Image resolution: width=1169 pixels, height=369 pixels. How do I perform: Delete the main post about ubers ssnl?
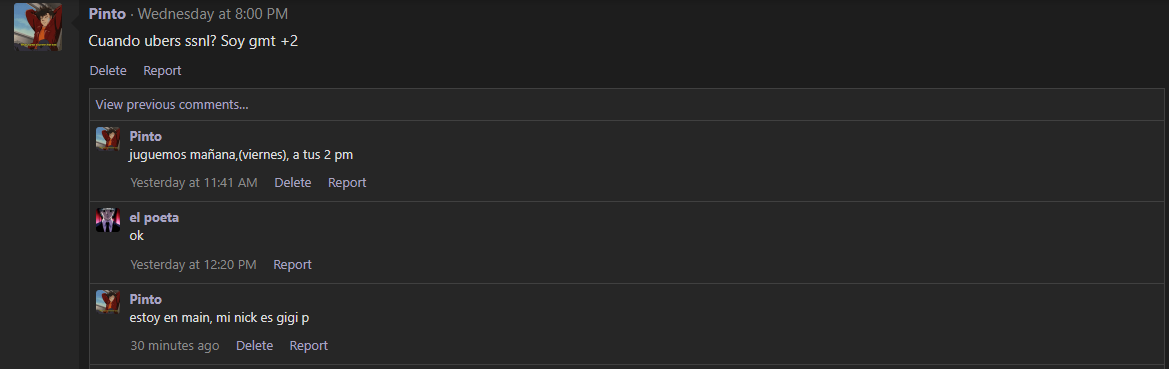[x=108, y=71]
